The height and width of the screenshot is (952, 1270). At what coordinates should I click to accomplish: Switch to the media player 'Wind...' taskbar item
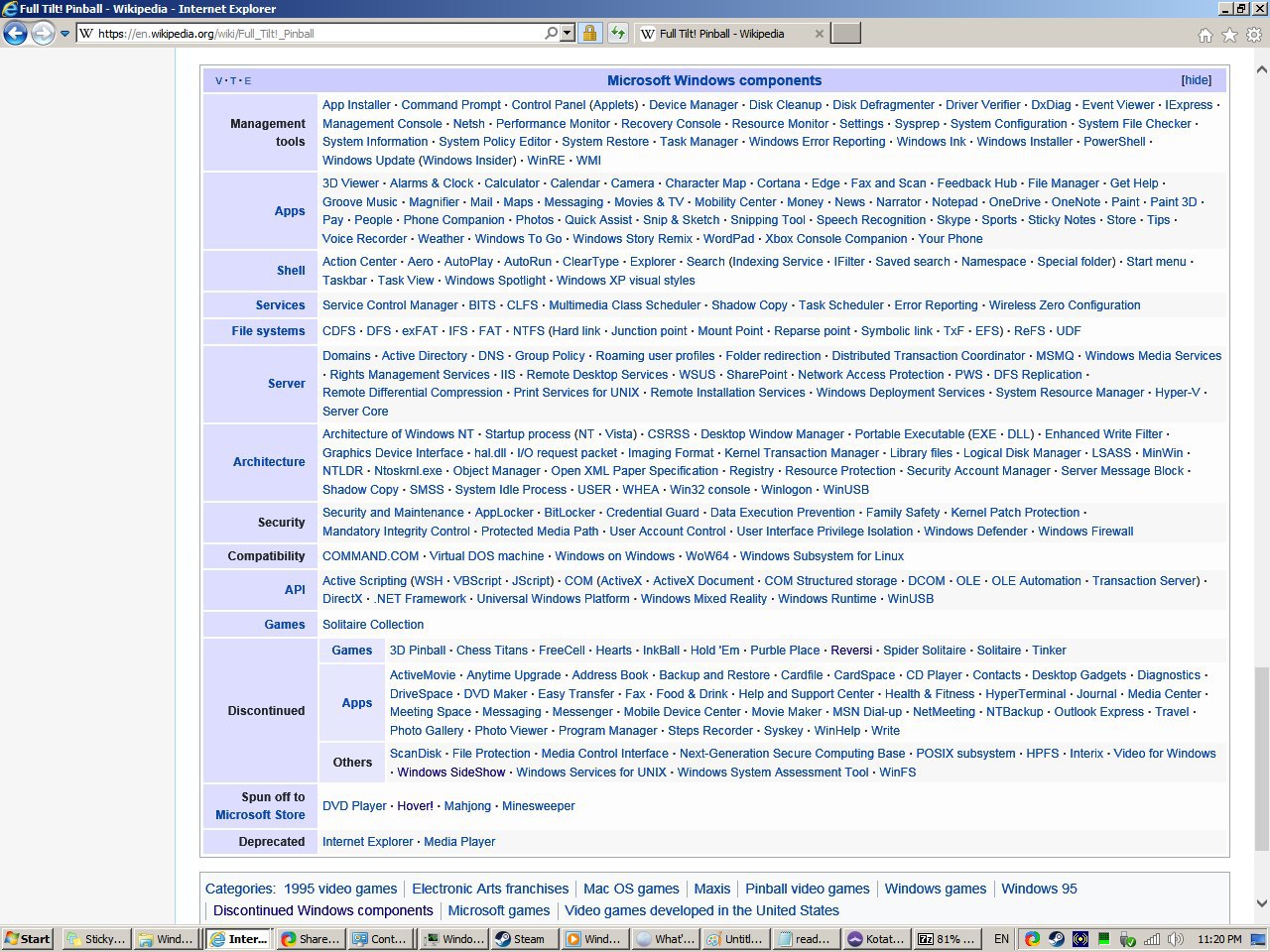(x=594, y=939)
